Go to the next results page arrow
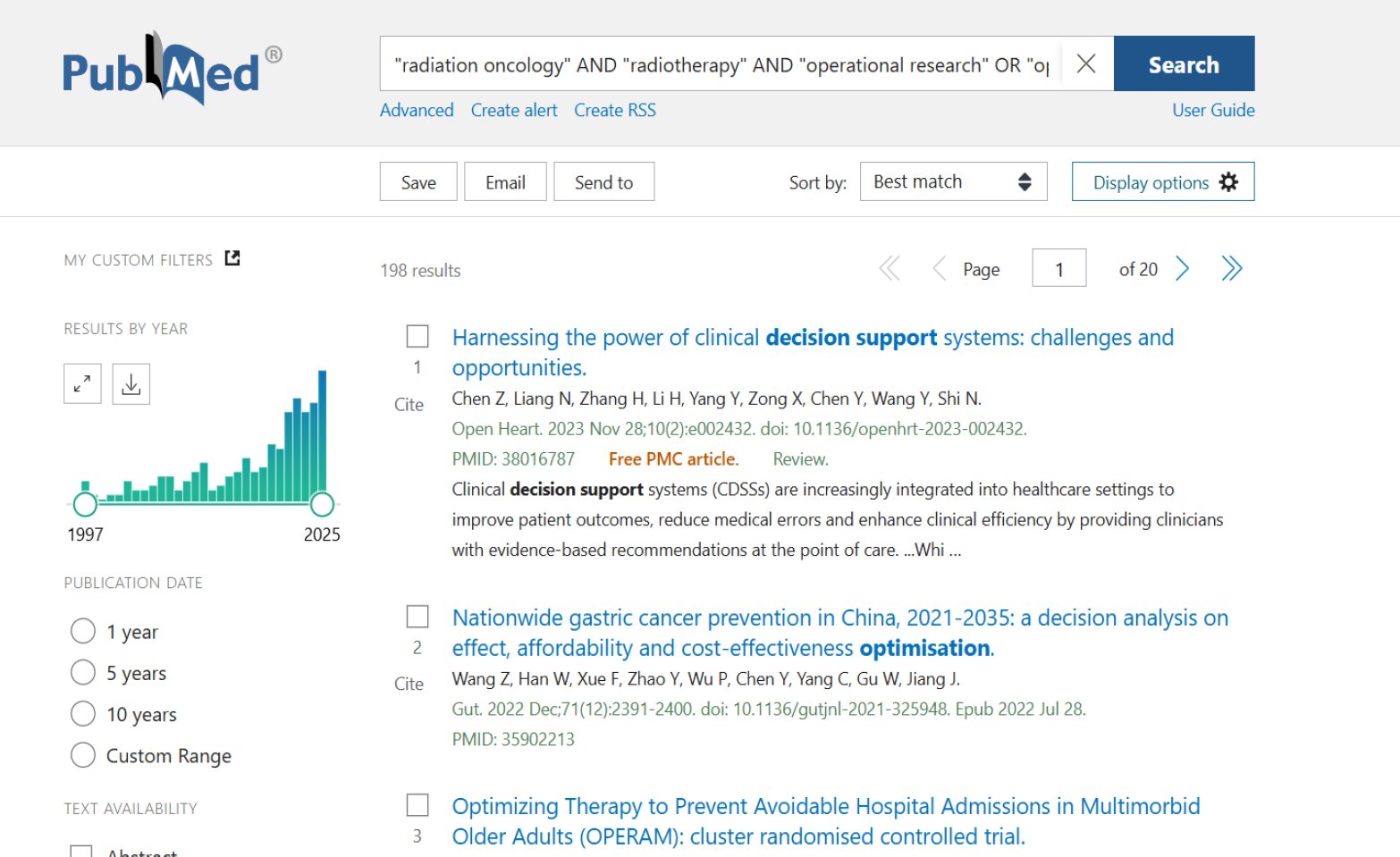Image resolution: width=1400 pixels, height=857 pixels. click(x=1183, y=268)
